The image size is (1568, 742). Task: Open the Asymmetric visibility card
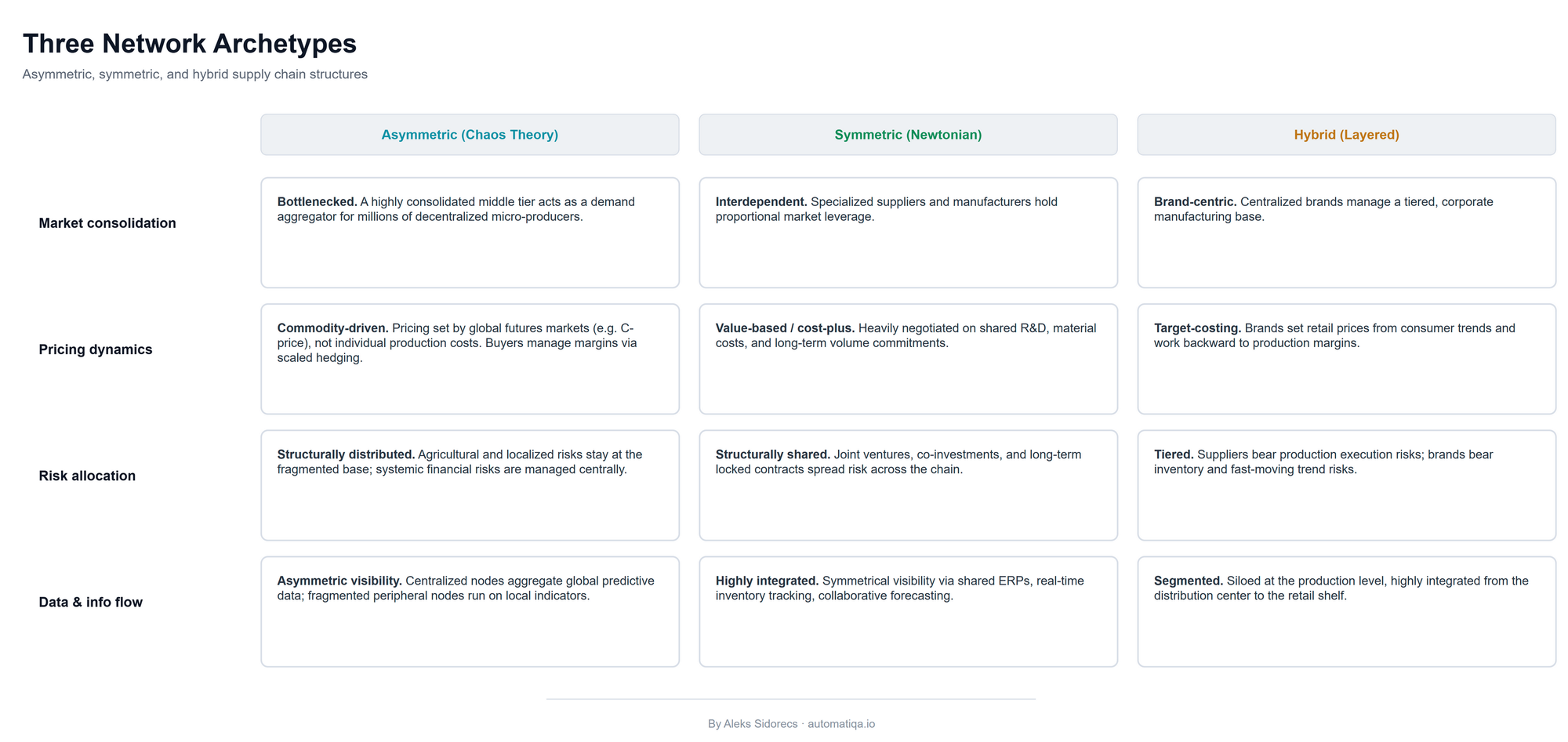click(470, 612)
